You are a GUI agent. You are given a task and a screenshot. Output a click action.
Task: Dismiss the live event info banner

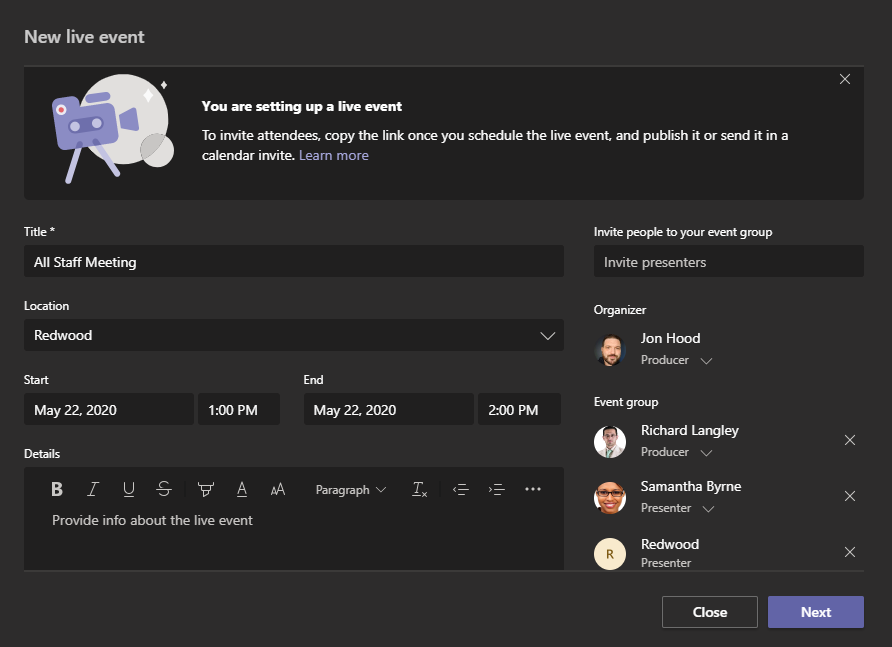(845, 79)
